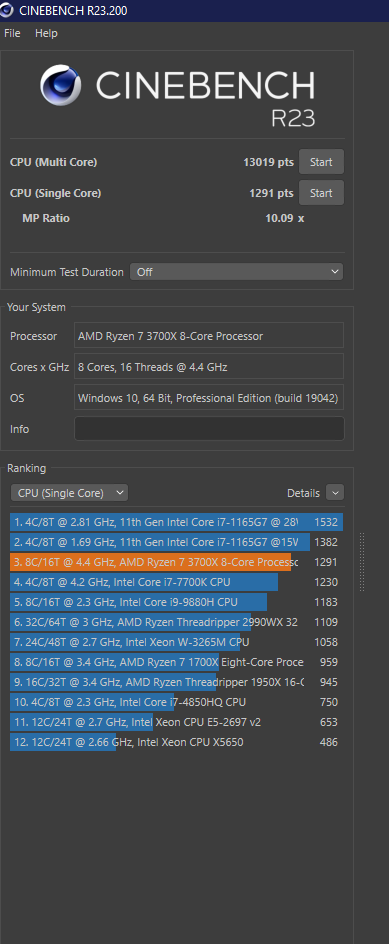This screenshot has width=389, height=944.
Task: Select the Core i7-1165G7 @ 28W ranking row
Action: [176, 521]
